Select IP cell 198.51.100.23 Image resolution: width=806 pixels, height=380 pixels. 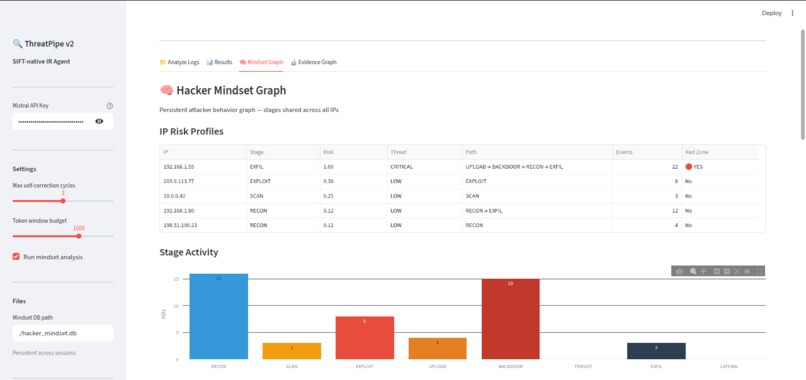[203, 225]
